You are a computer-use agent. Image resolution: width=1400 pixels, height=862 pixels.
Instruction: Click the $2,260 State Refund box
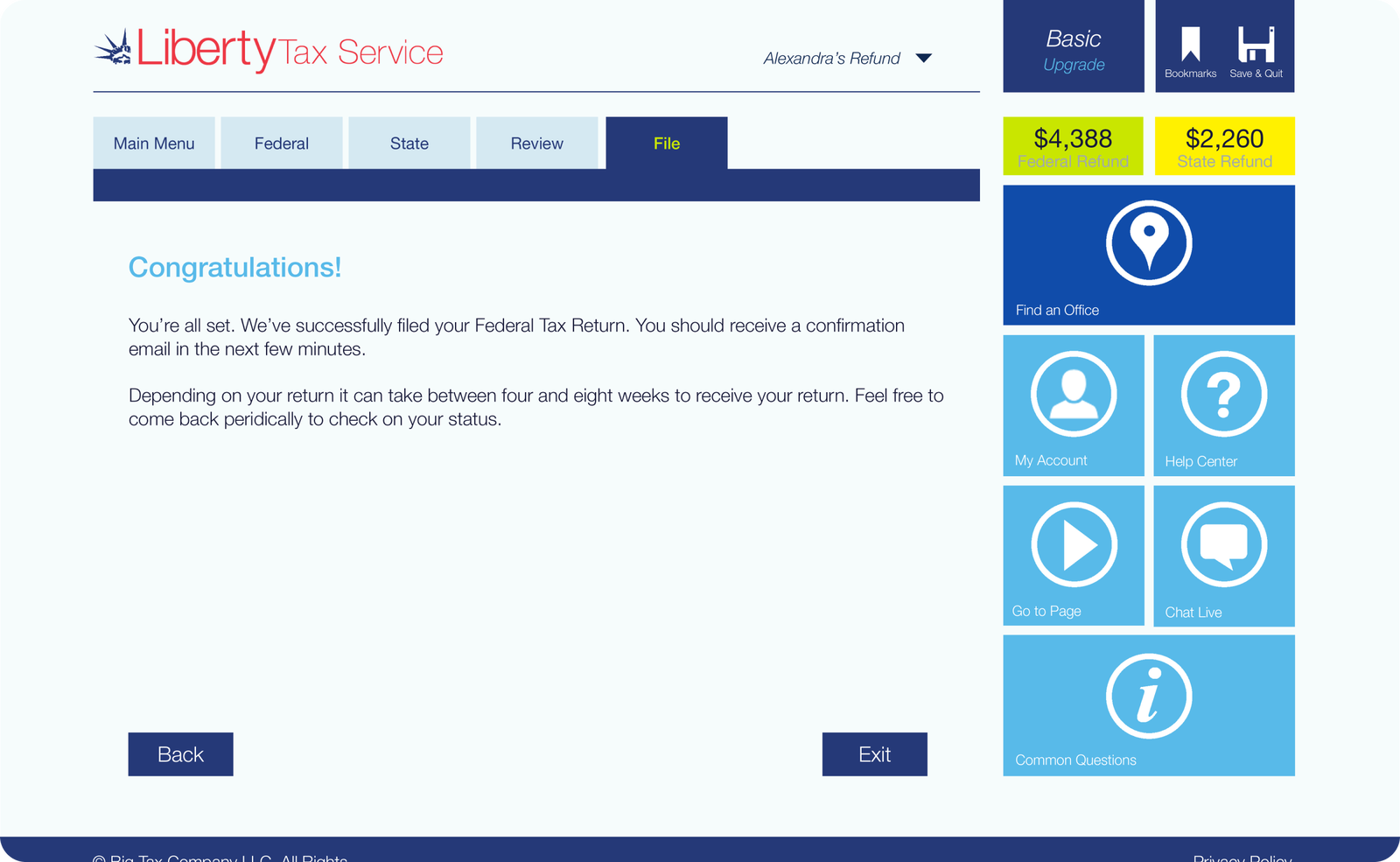1225,146
